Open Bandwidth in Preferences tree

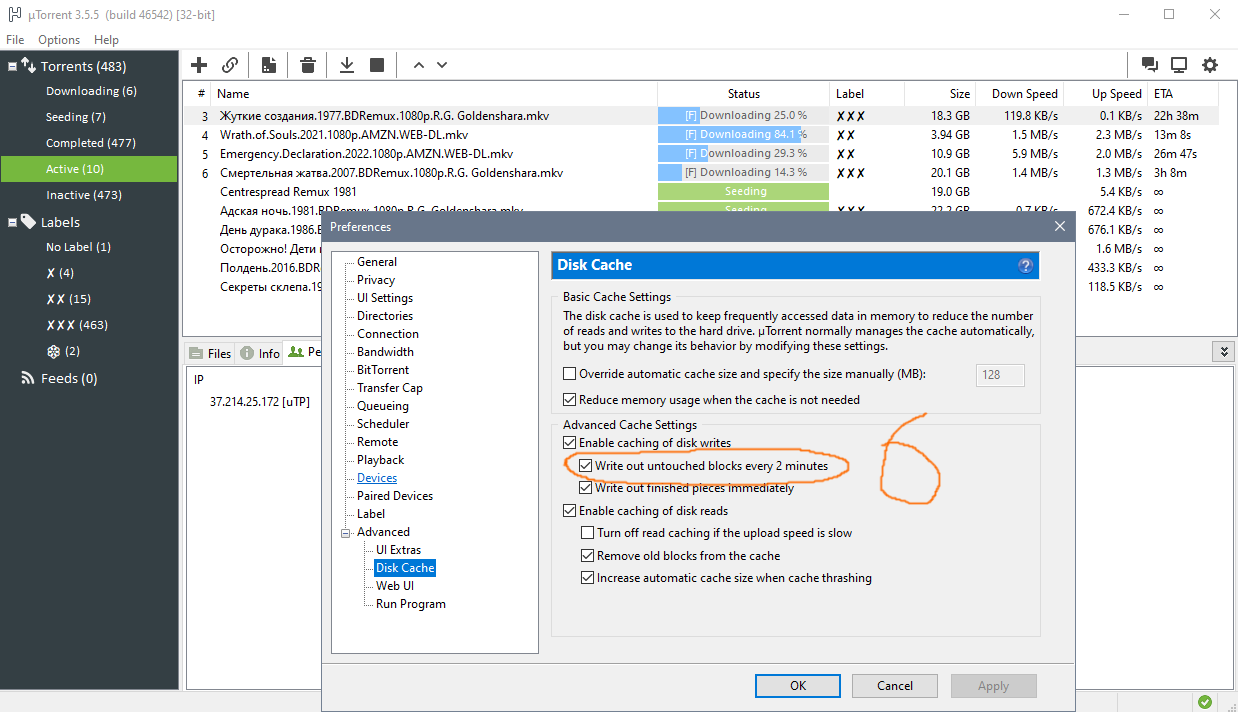point(385,352)
